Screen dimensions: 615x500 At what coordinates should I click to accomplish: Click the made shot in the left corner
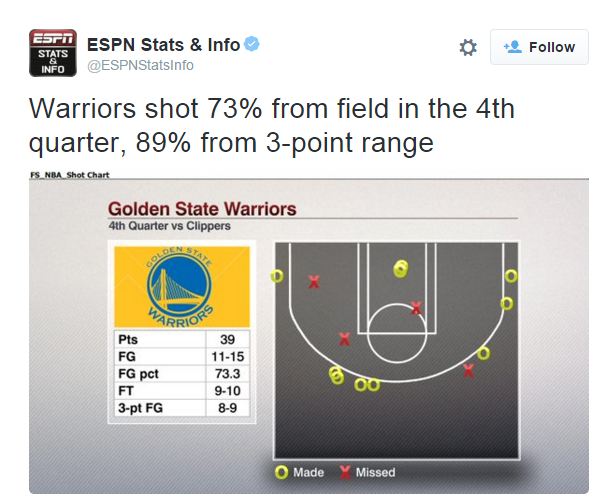coord(277,276)
